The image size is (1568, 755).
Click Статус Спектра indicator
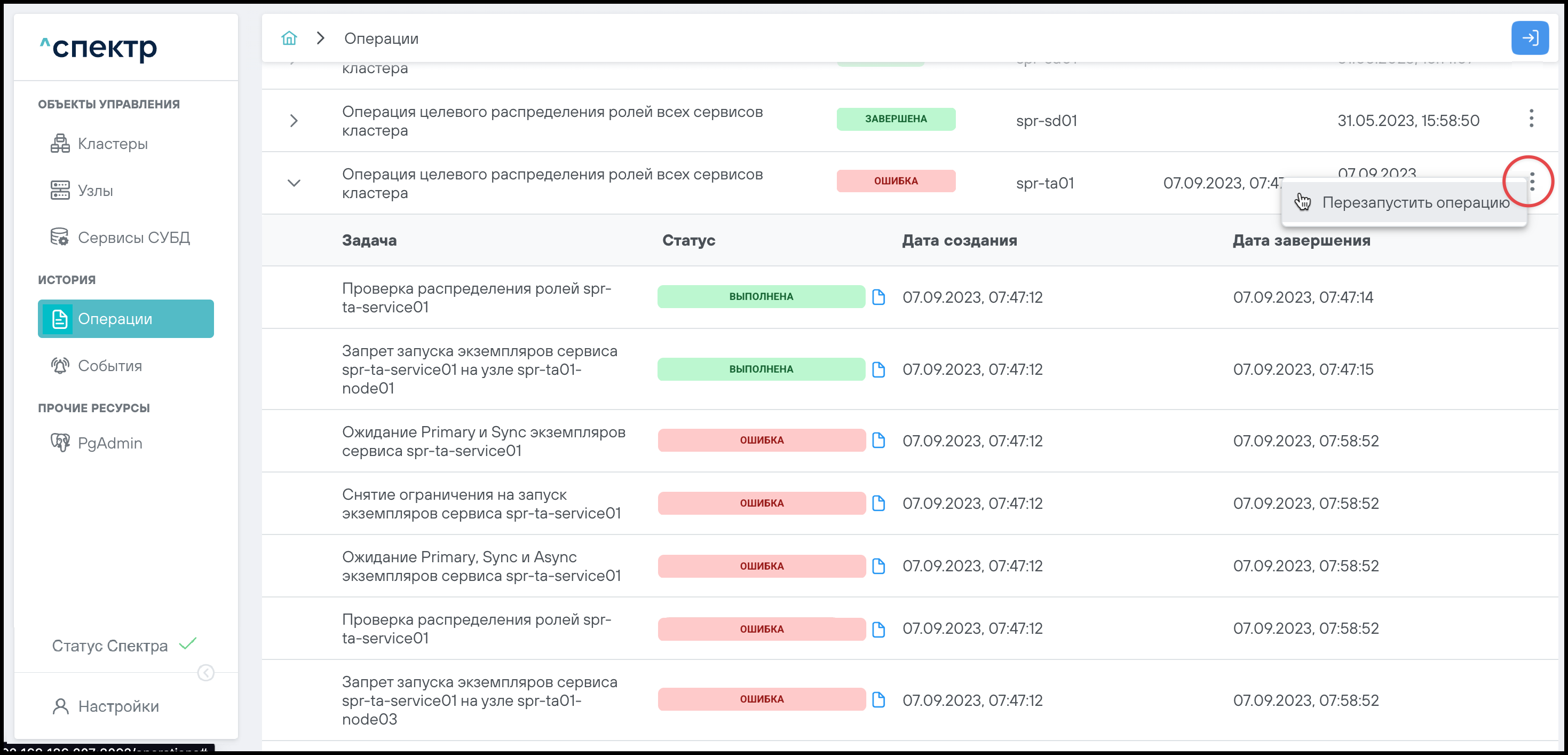click(110, 646)
